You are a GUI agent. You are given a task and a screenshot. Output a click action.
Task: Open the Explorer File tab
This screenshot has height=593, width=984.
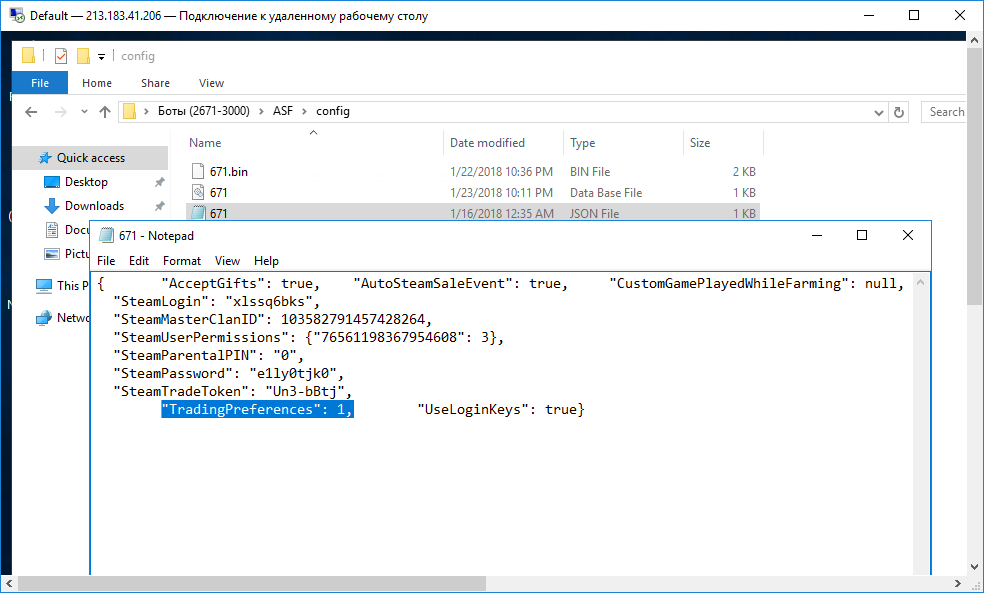[x=40, y=83]
